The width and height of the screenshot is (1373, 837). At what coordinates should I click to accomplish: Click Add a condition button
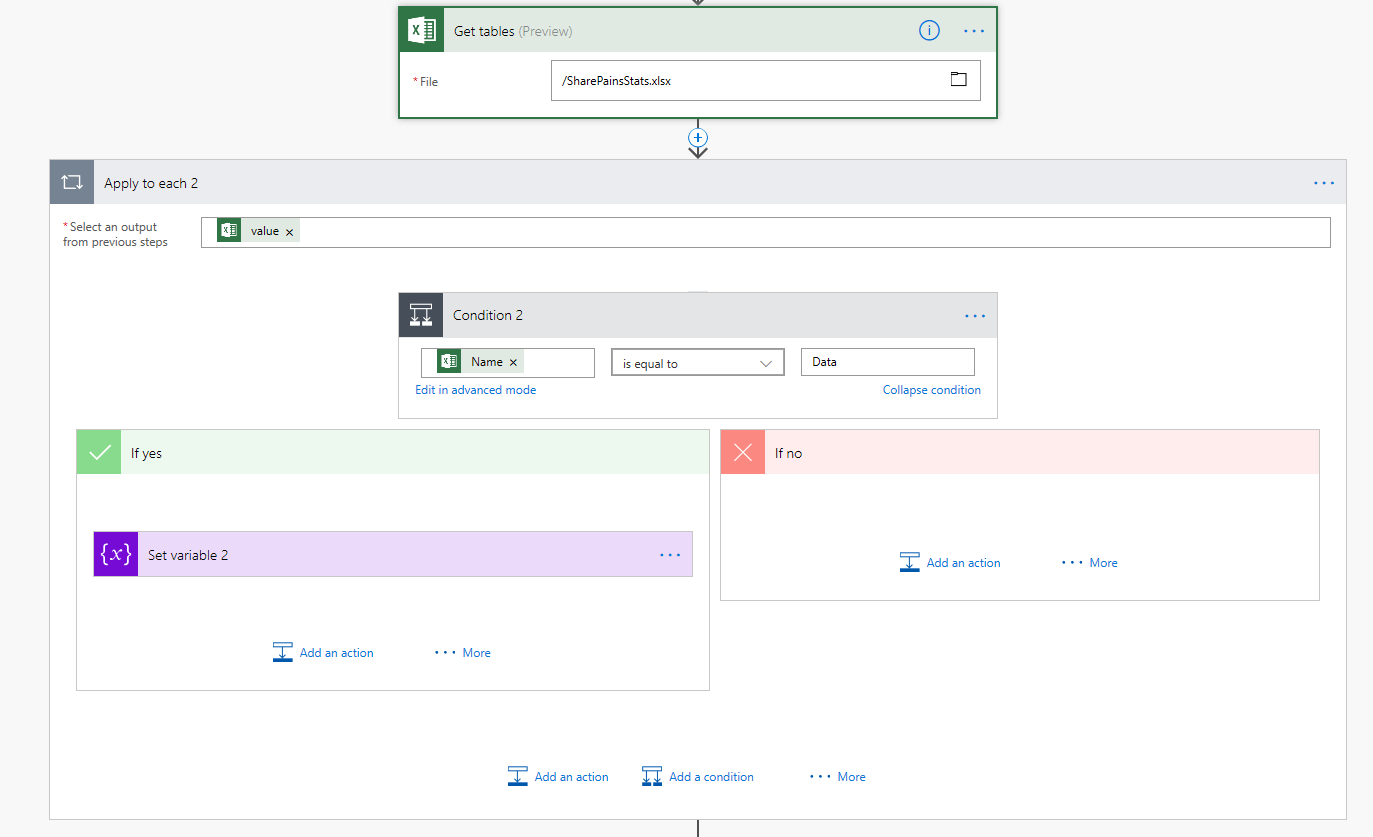[x=698, y=776]
